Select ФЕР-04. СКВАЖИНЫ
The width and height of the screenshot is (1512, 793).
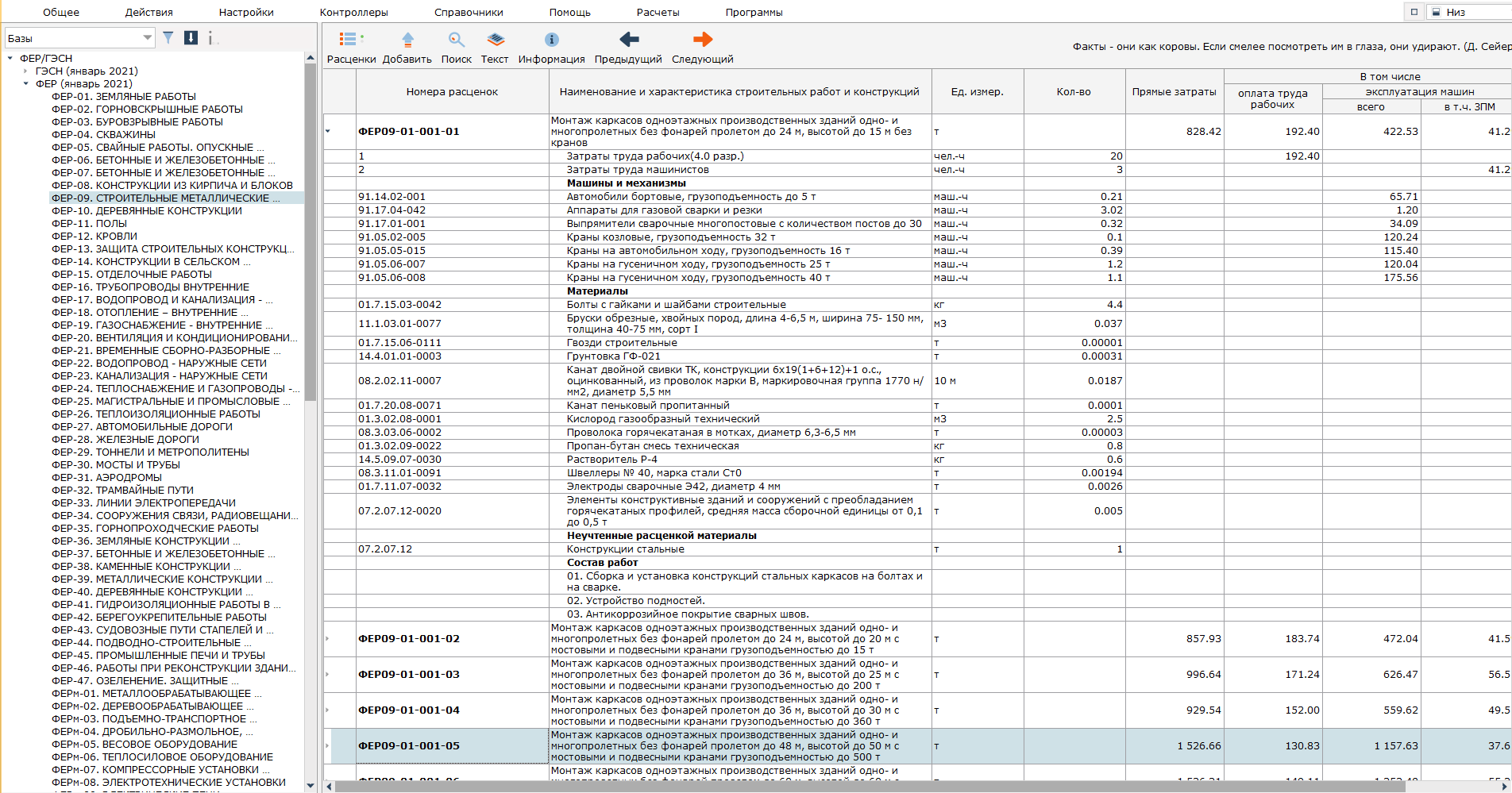(103, 134)
